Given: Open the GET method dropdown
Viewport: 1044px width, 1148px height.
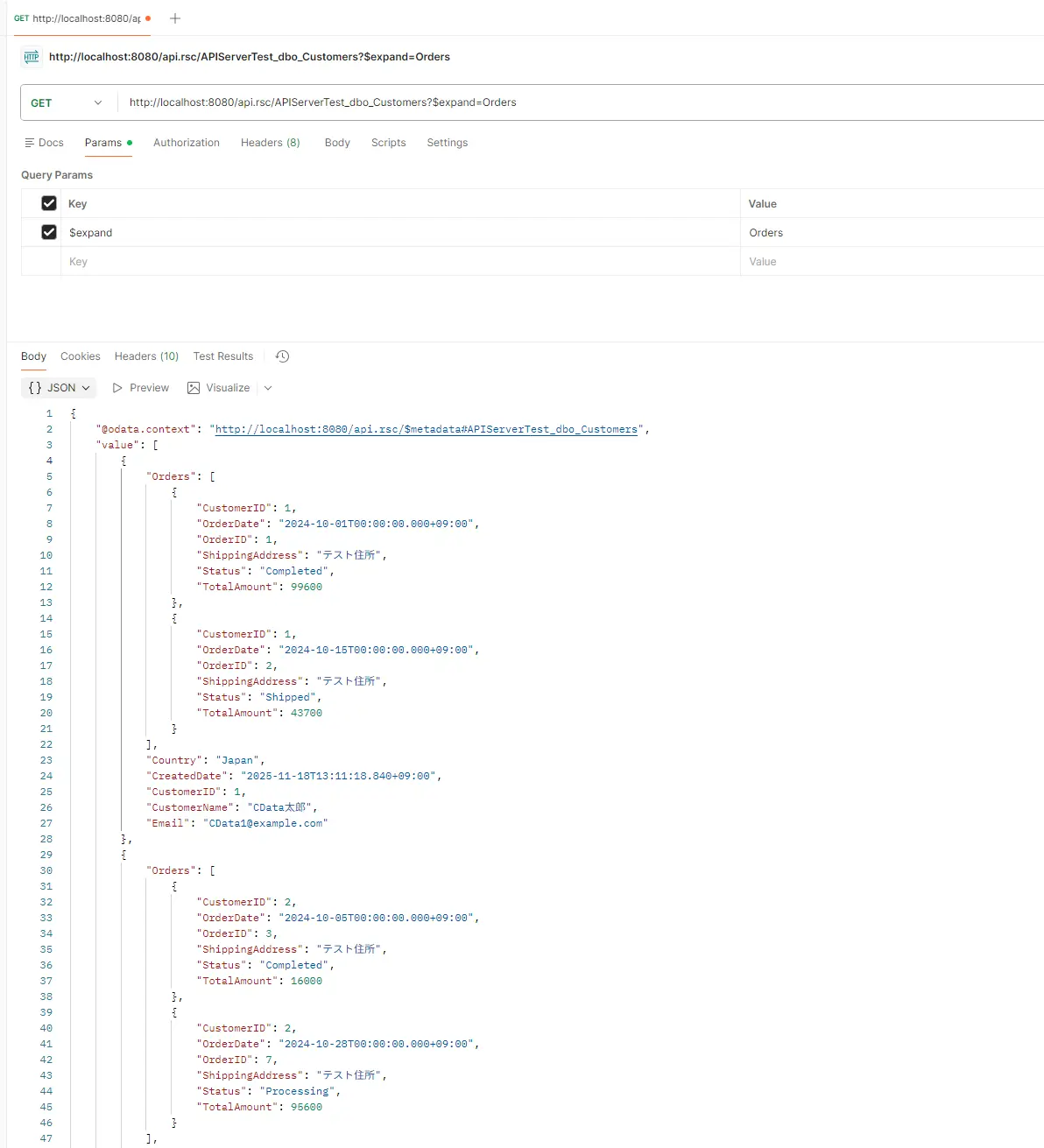Looking at the screenshot, I should pos(67,102).
